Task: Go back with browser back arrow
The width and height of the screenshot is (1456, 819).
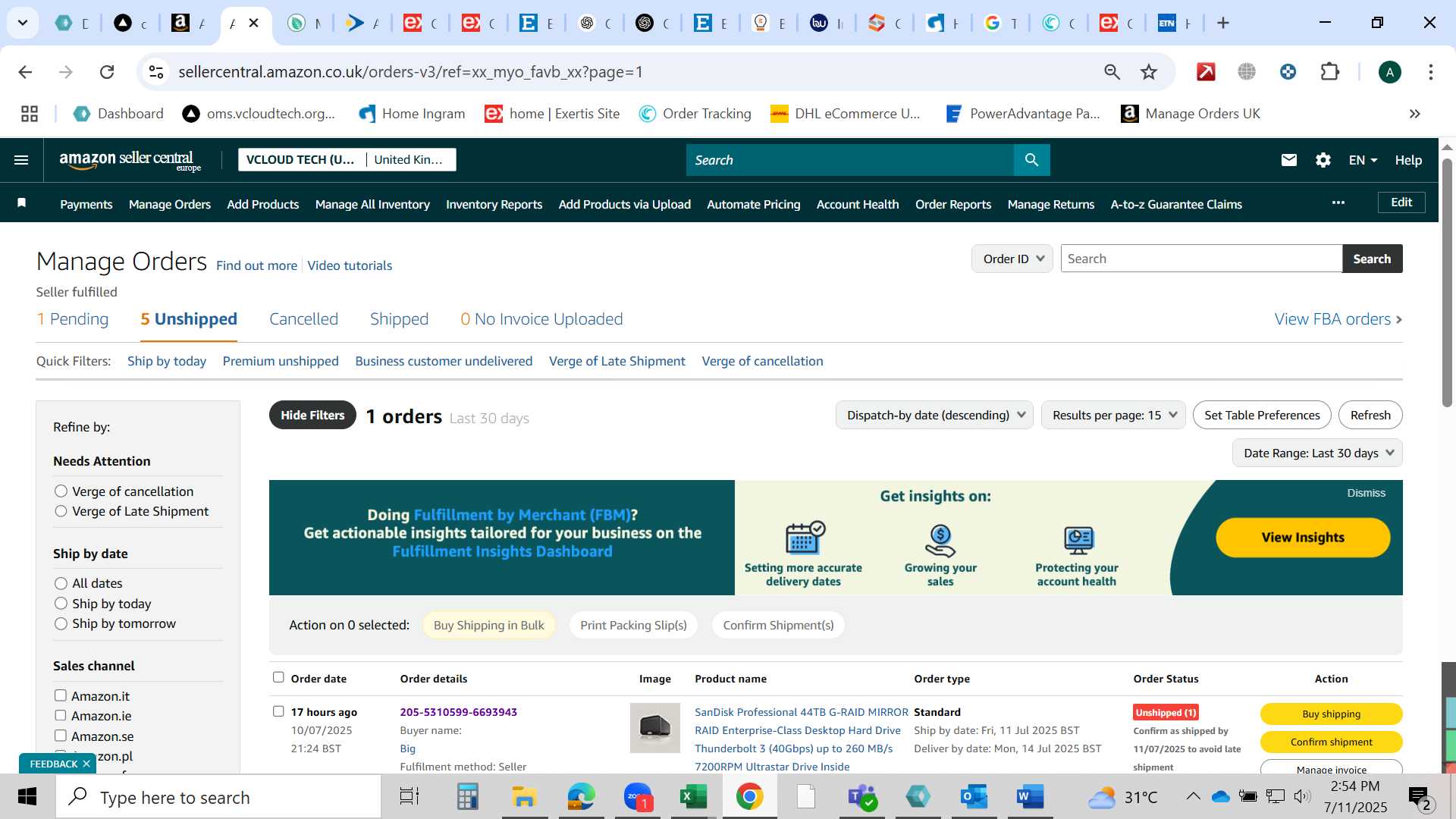Action: click(25, 72)
